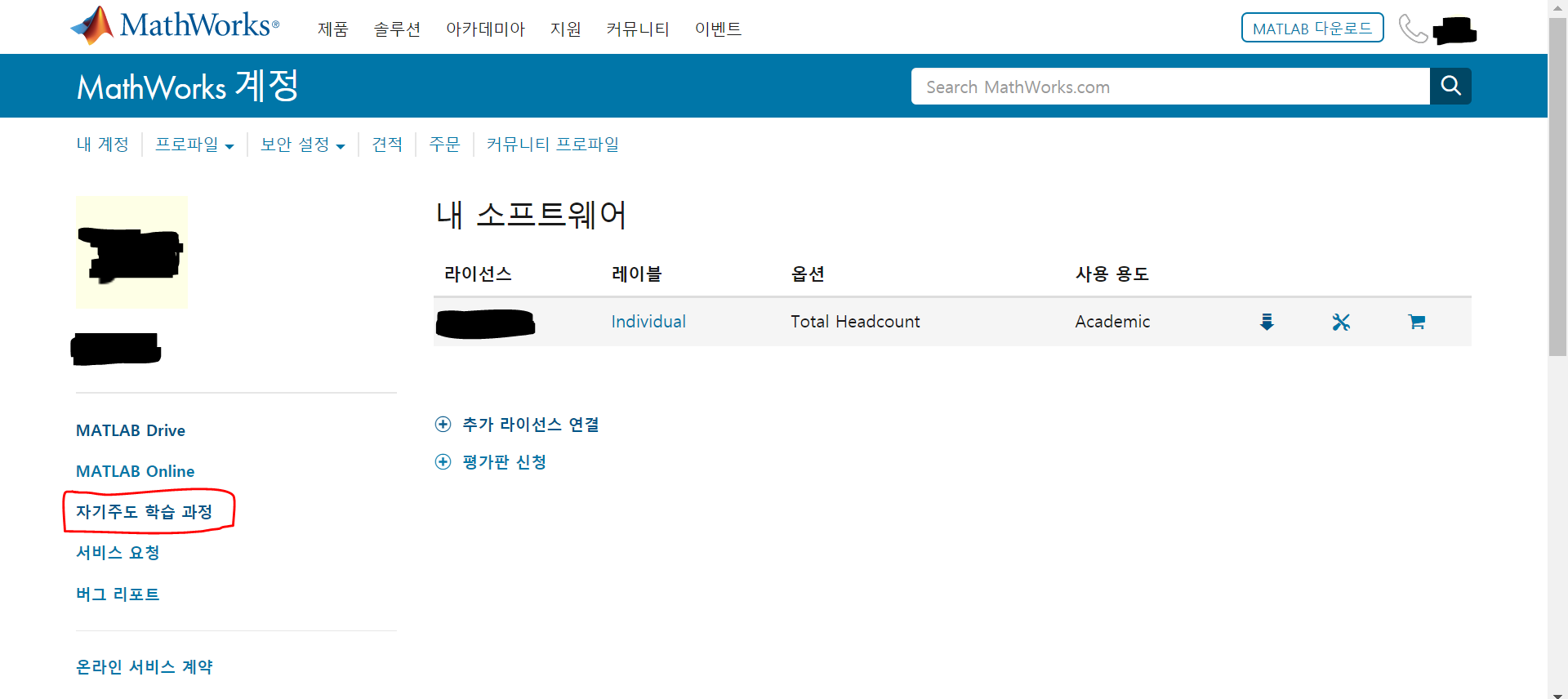The width and height of the screenshot is (1568, 699).
Task: Go to 내 계정 tab
Action: pos(103,145)
